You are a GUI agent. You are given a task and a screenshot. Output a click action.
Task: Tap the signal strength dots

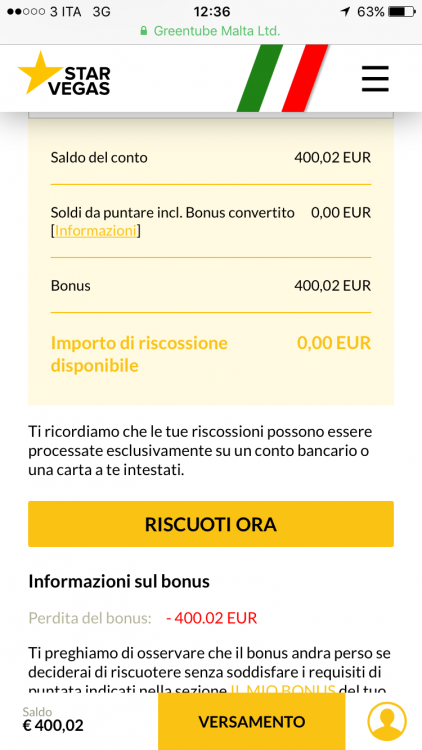click(x=26, y=11)
